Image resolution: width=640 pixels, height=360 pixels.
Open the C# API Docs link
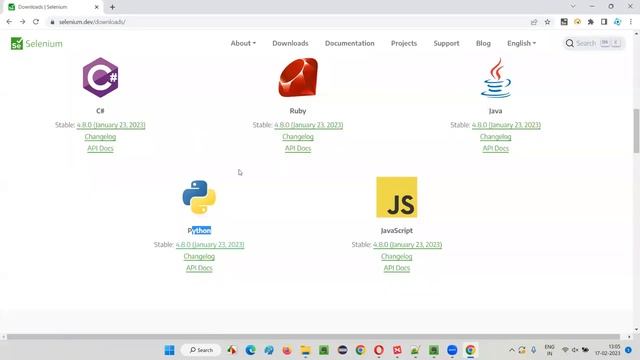(x=100, y=148)
